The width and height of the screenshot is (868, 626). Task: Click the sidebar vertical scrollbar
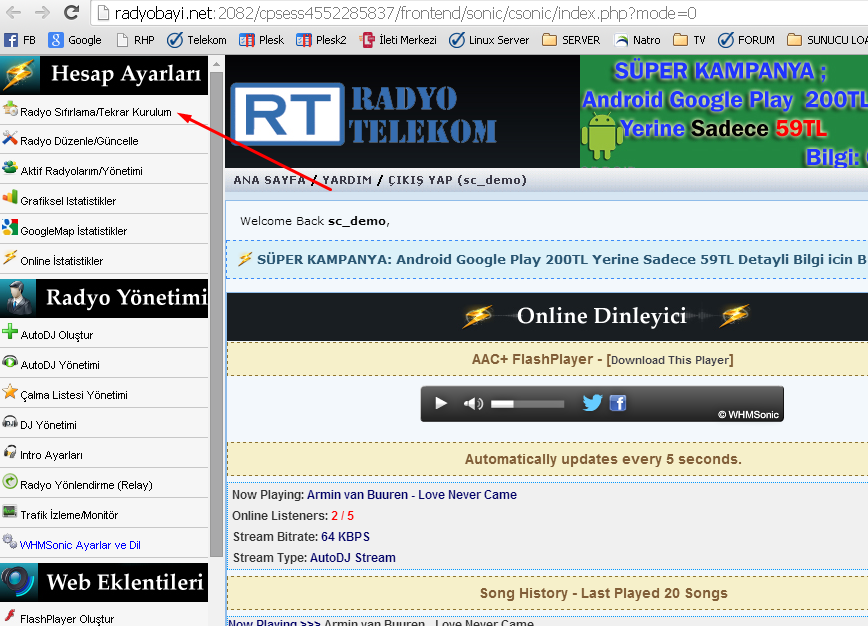point(216,314)
